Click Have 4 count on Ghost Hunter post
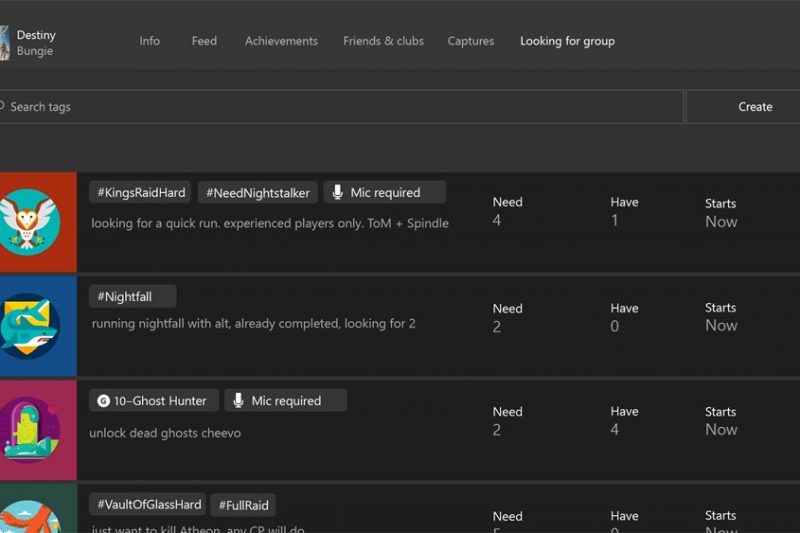The image size is (800, 533). point(624,421)
